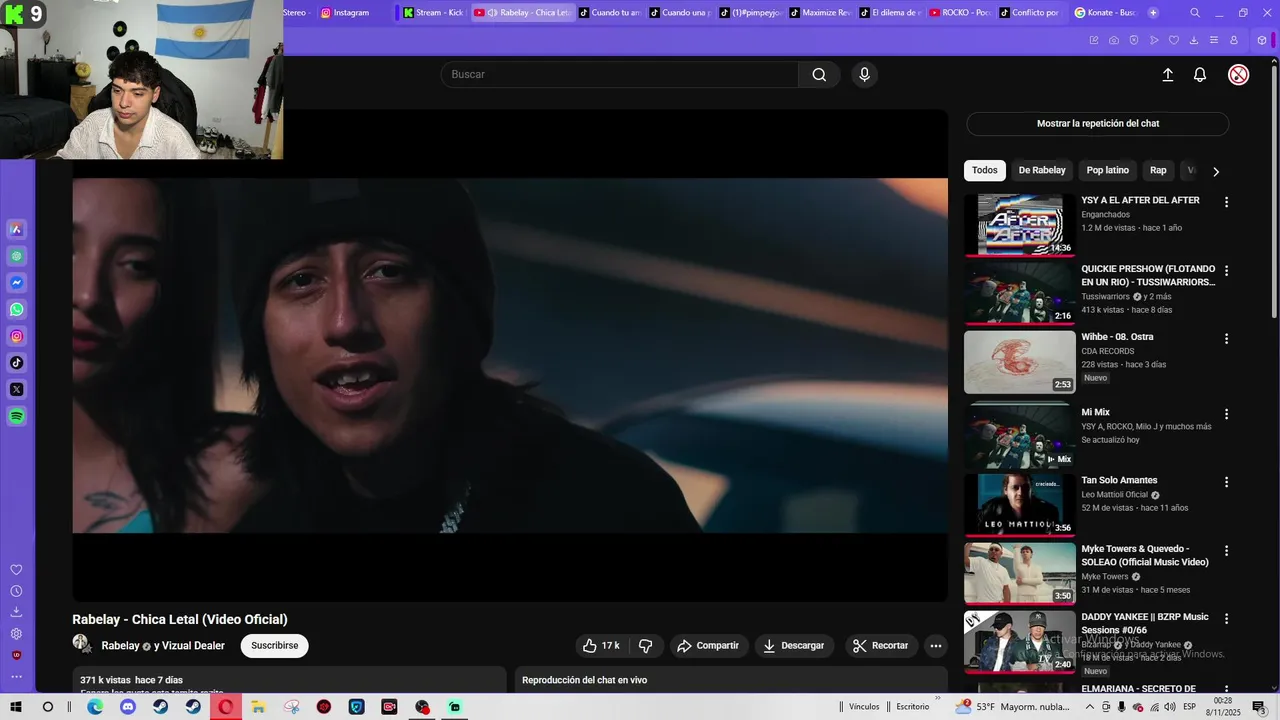
Task: Switch to the Konate Google search tab
Action: [1106, 13]
